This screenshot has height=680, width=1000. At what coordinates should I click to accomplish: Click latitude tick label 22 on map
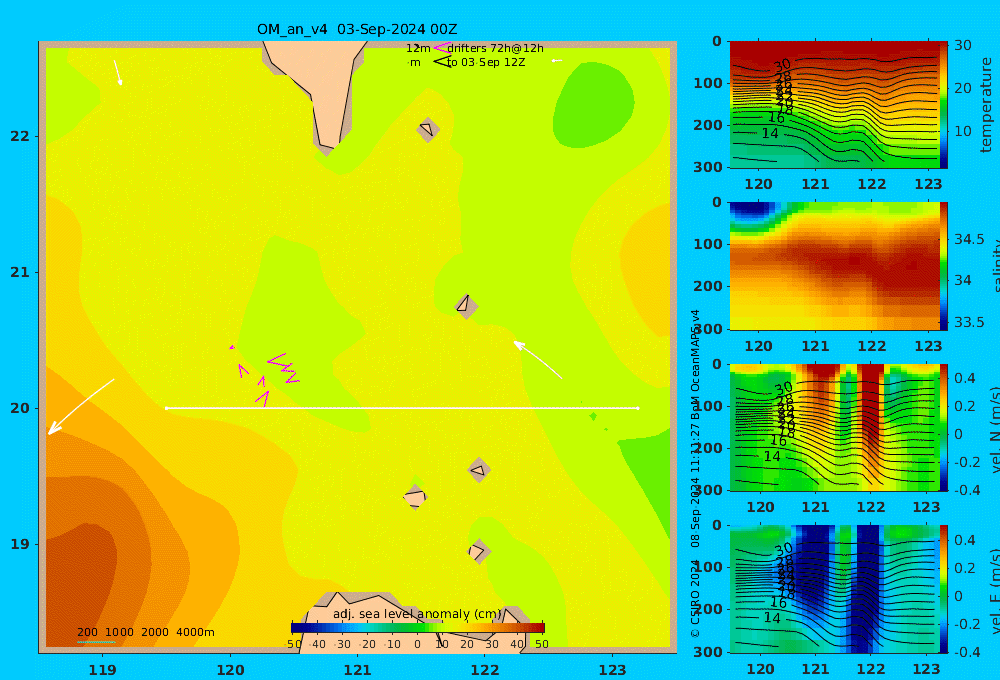tap(20, 136)
